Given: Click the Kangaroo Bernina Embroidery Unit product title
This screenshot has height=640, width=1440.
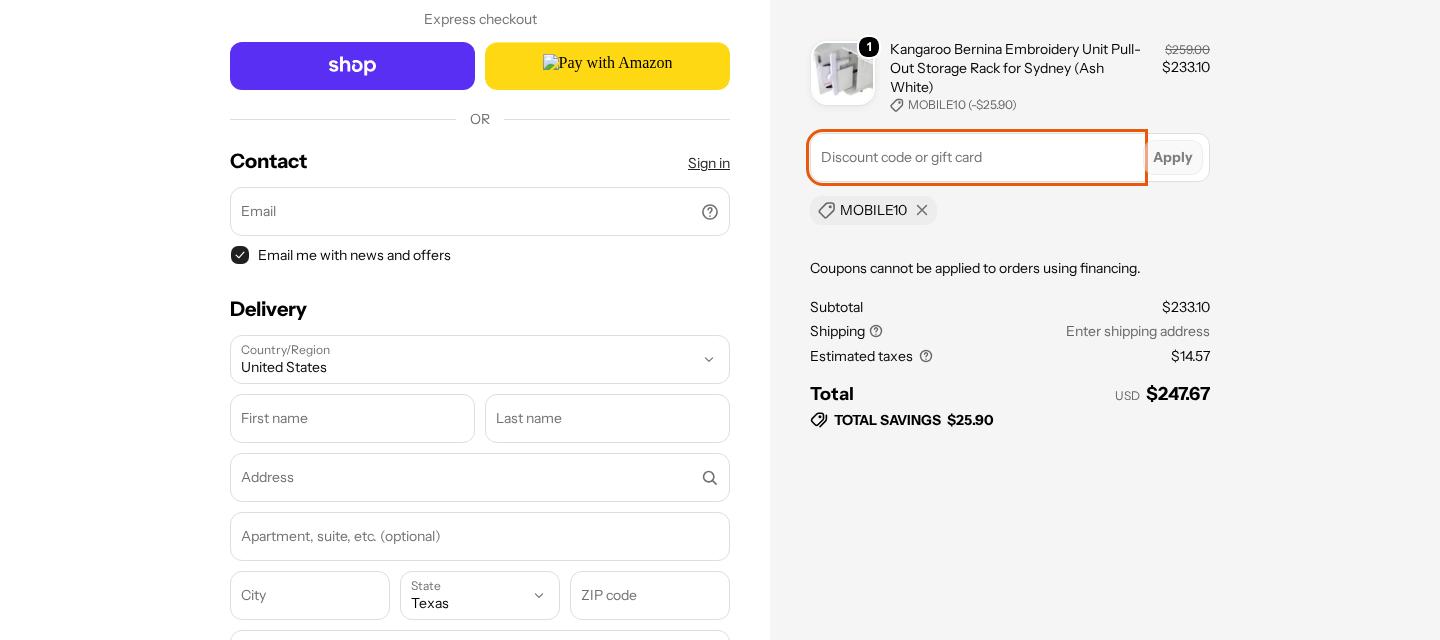Looking at the screenshot, I should tap(1015, 68).
